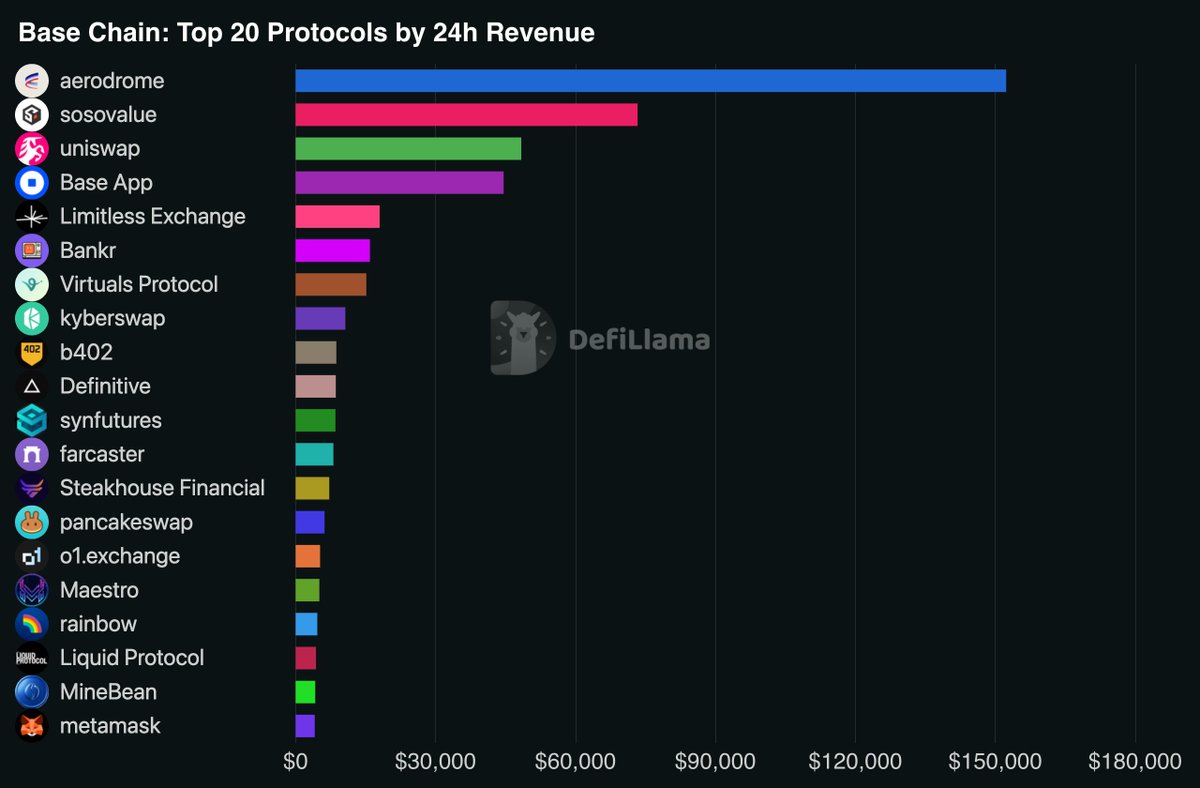Click the Virtuals Protocol logo icon
This screenshot has width=1200, height=788.
coord(32,285)
